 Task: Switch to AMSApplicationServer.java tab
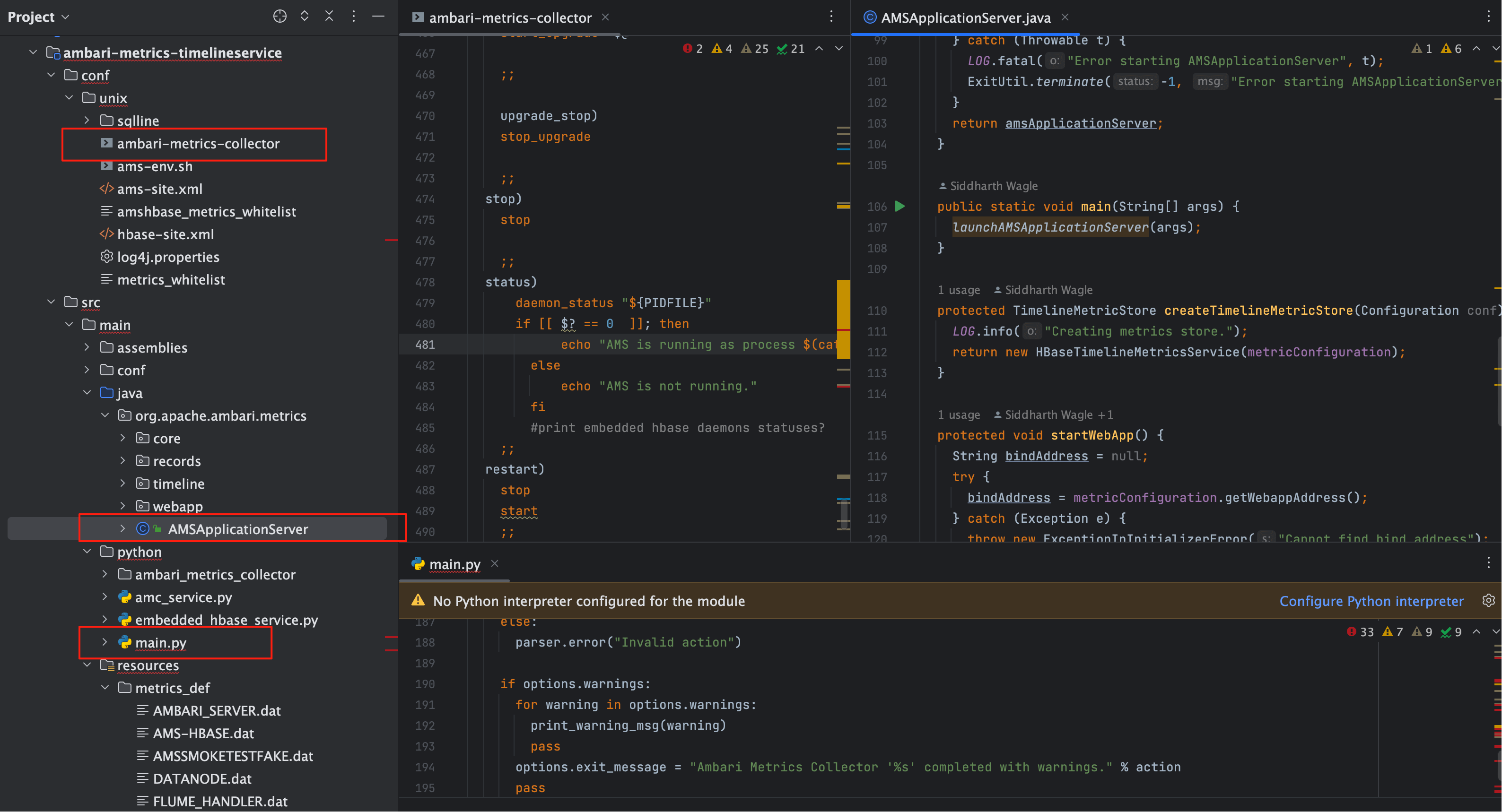click(x=965, y=18)
